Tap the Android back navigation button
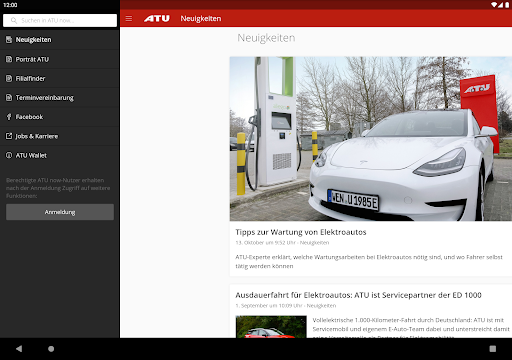 [x=19, y=349]
